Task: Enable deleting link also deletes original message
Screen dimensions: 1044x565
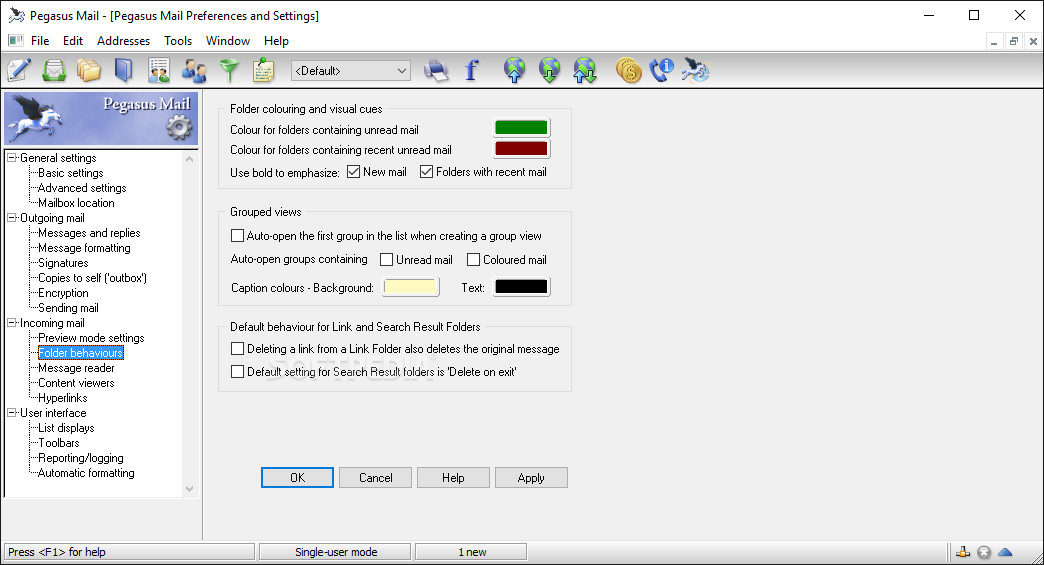Action: (237, 349)
